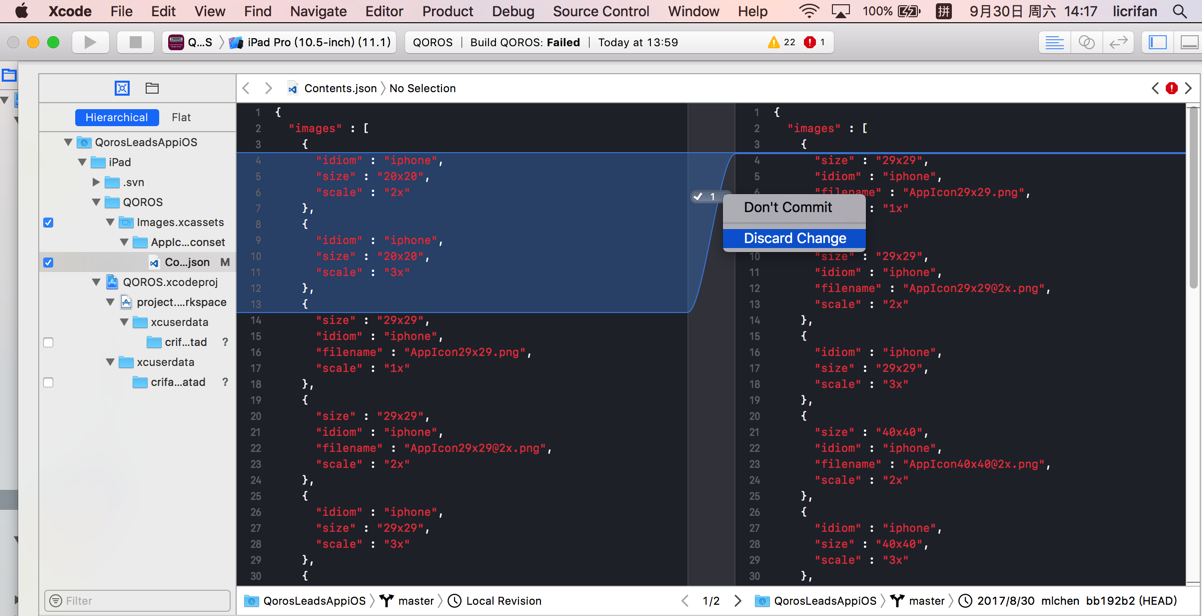Collapse the iPad folder
1202x616 pixels.
tap(82, 162)
